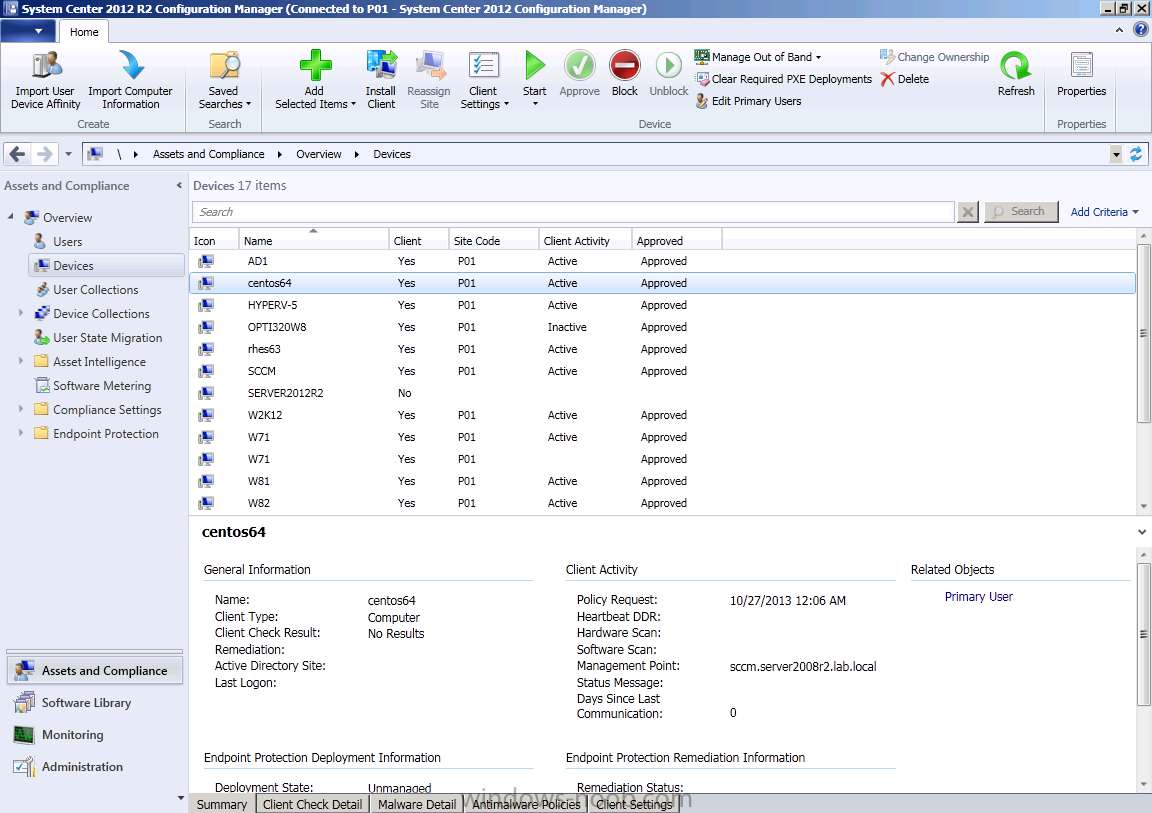Click the Unblock icon
The height and width of the screenshot is (813, 1152).
pos(669,65)
